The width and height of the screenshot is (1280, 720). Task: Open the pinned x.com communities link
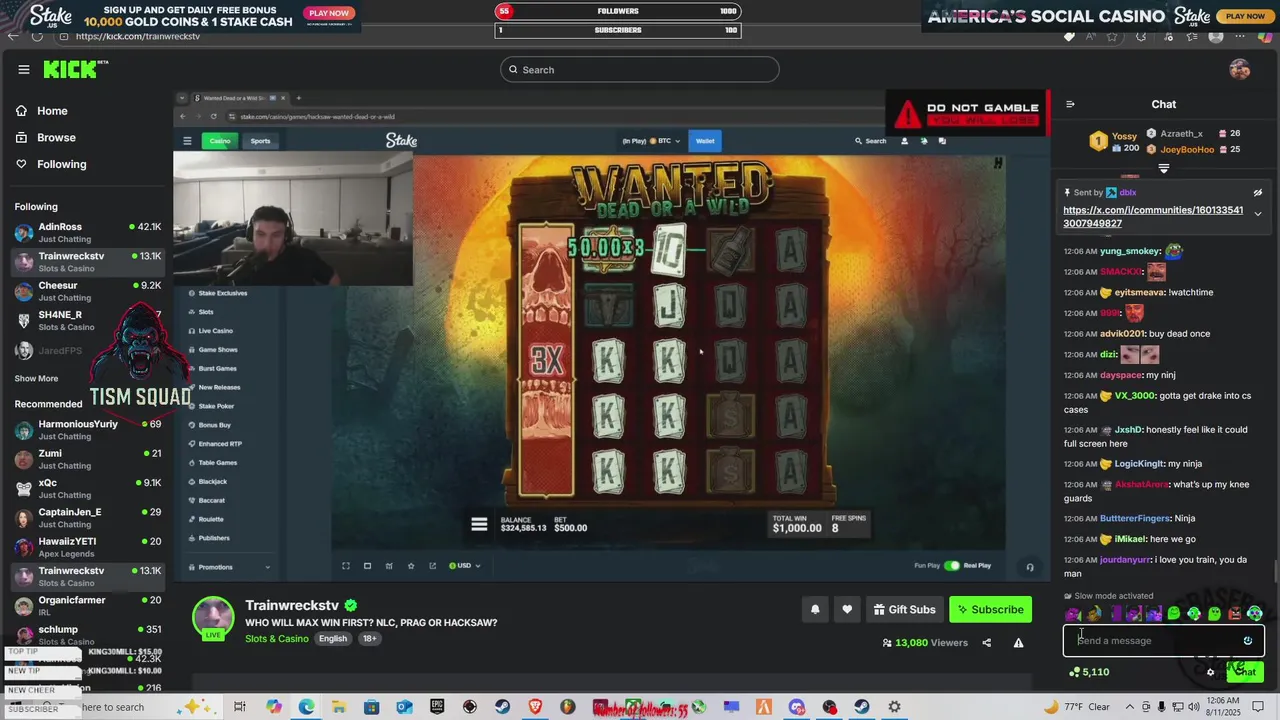click(x=1153, y=217)
